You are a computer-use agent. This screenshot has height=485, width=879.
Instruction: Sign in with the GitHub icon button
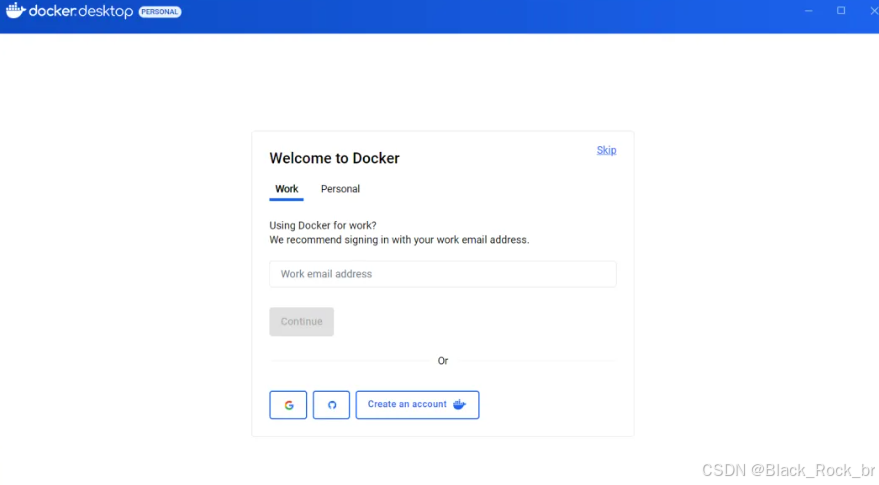coord(331,405)
